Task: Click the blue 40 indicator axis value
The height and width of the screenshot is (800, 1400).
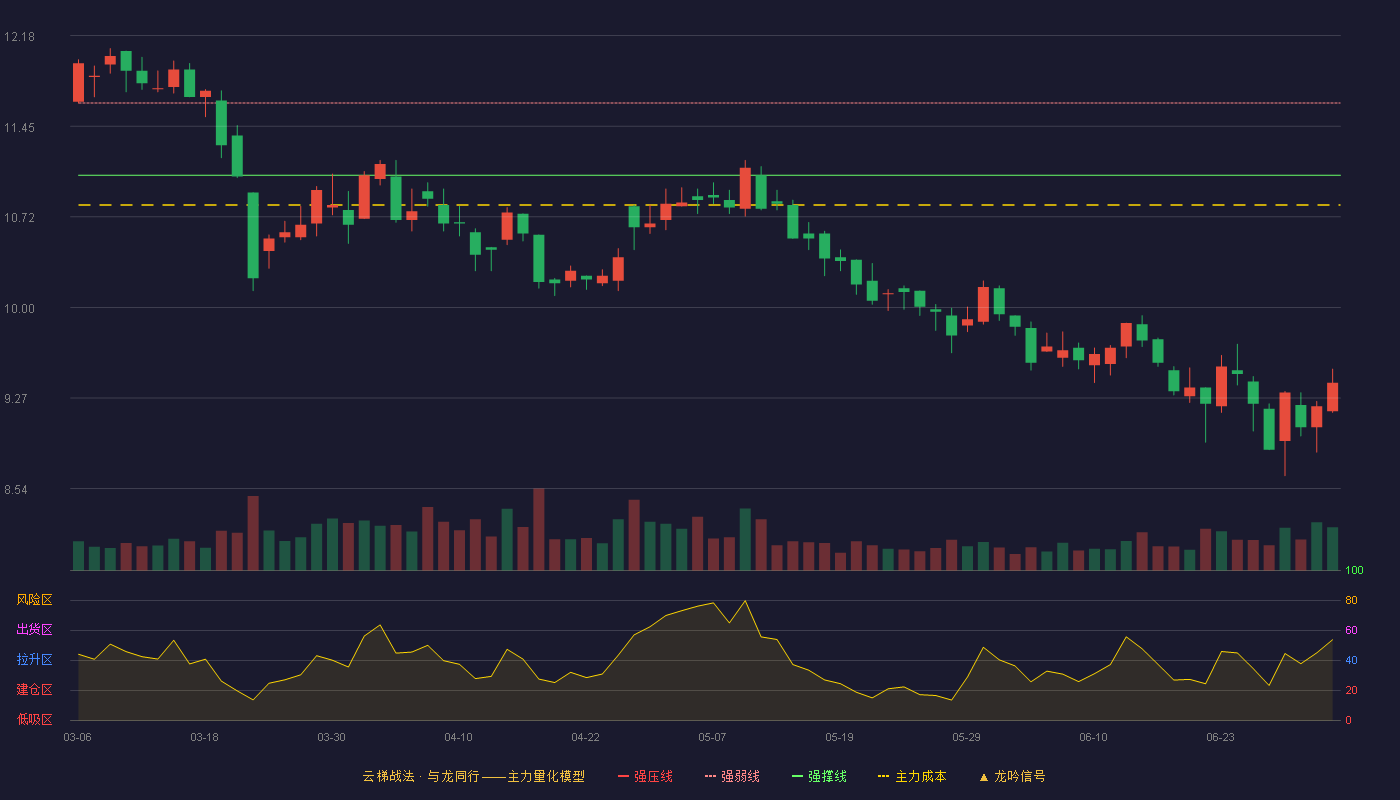Action: click(1351, 660)
